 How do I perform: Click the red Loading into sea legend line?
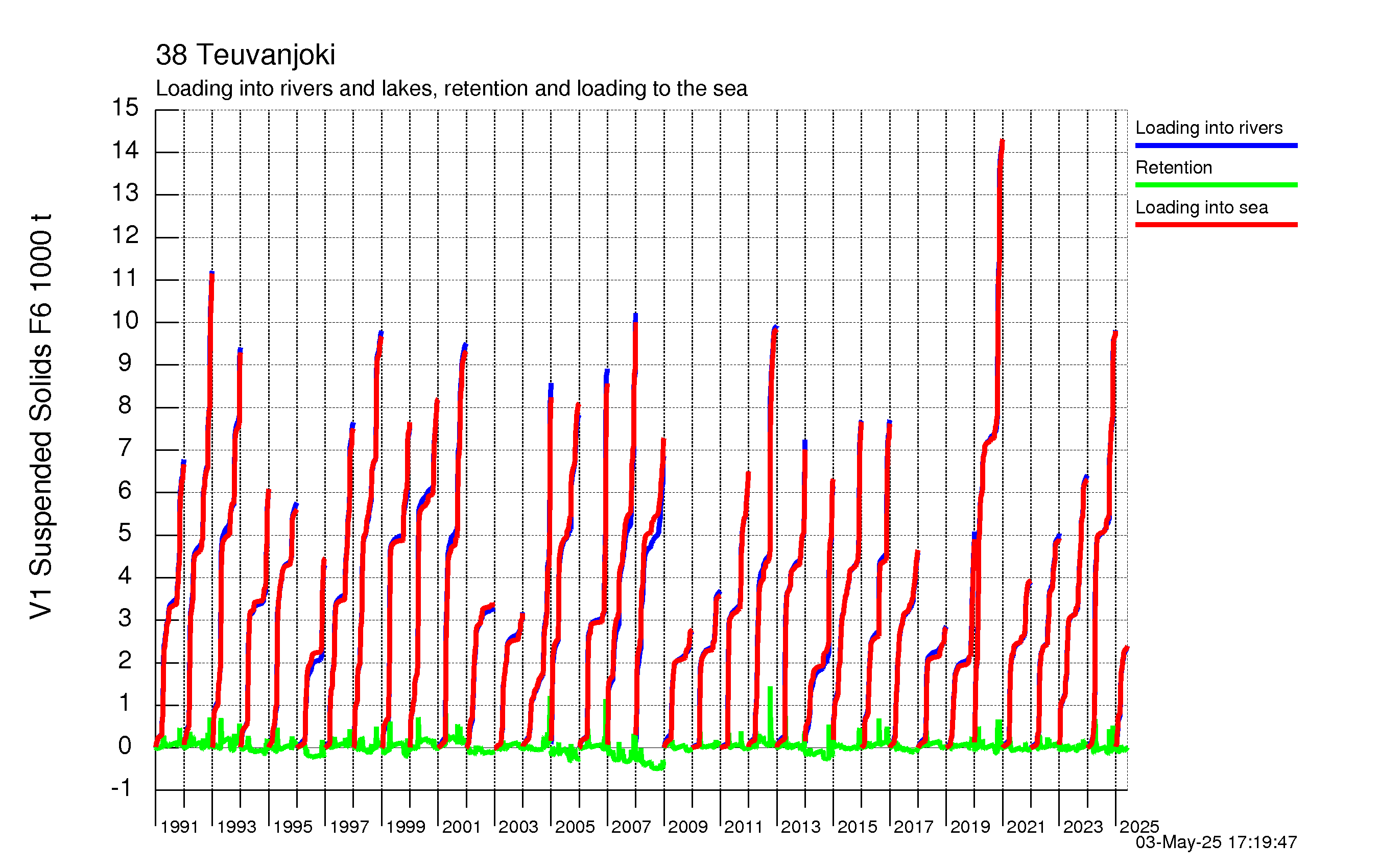pyautogui.click(x=1216, y=225)
